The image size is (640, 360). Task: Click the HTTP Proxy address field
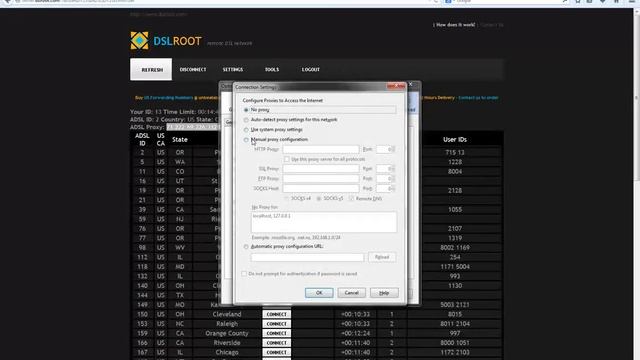click(321, 149)
